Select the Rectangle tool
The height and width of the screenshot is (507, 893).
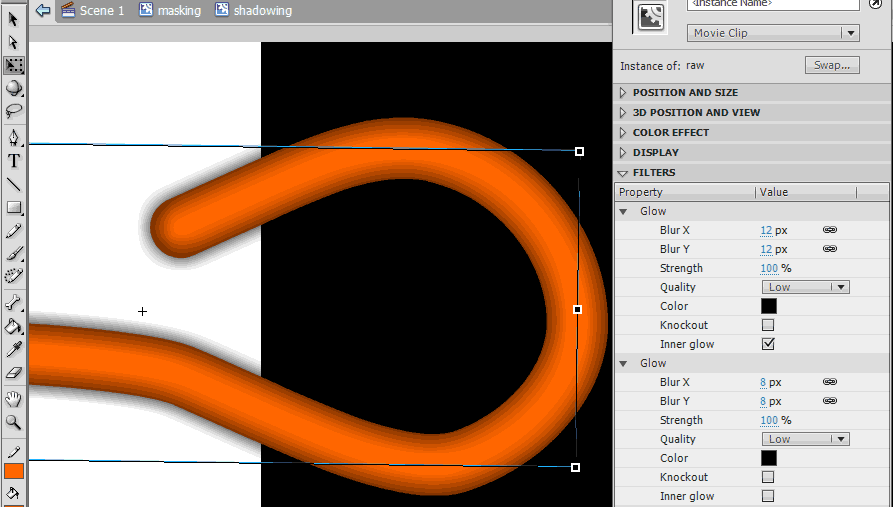coord(14,208)
